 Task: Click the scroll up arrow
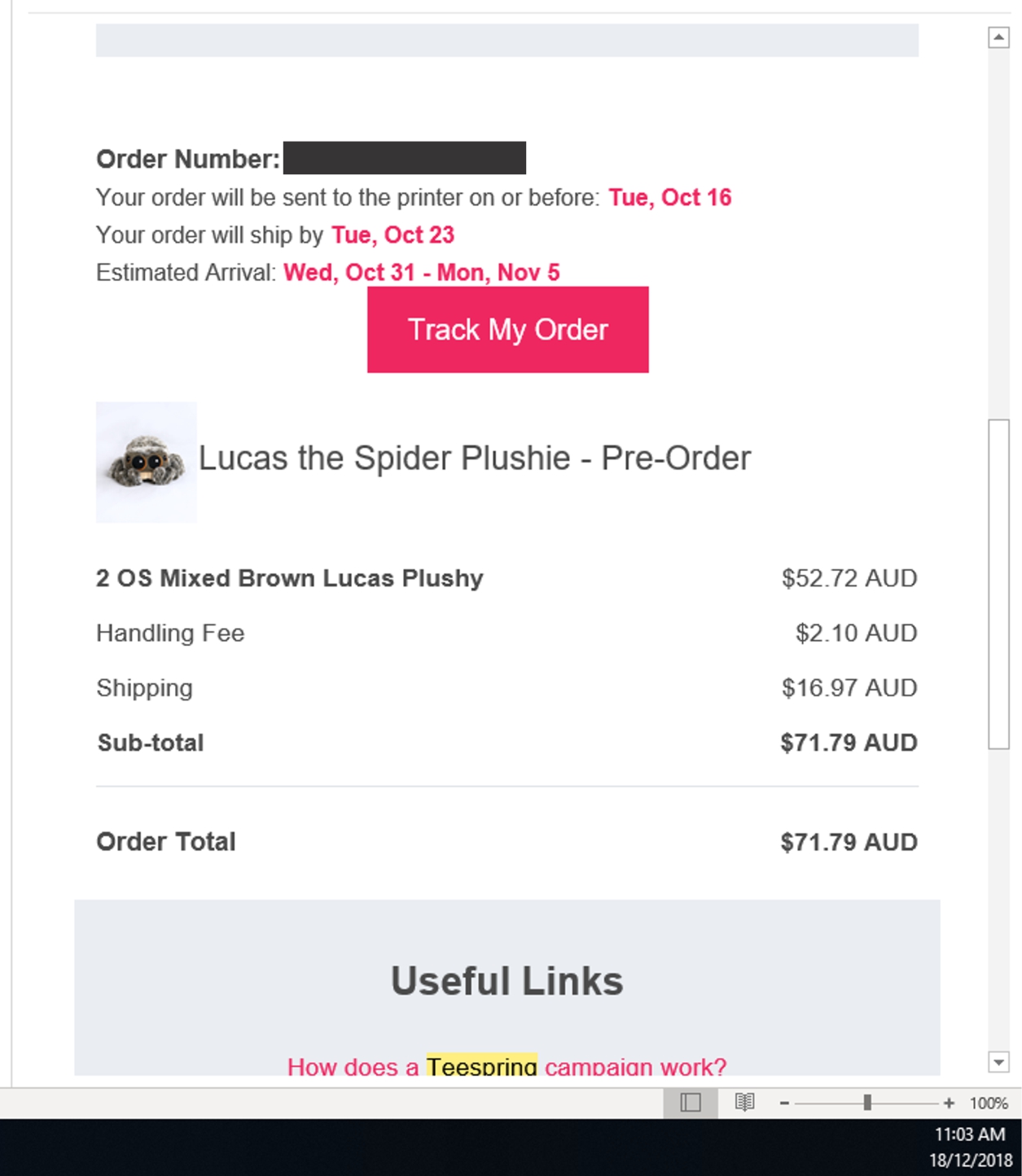point(998,37)
